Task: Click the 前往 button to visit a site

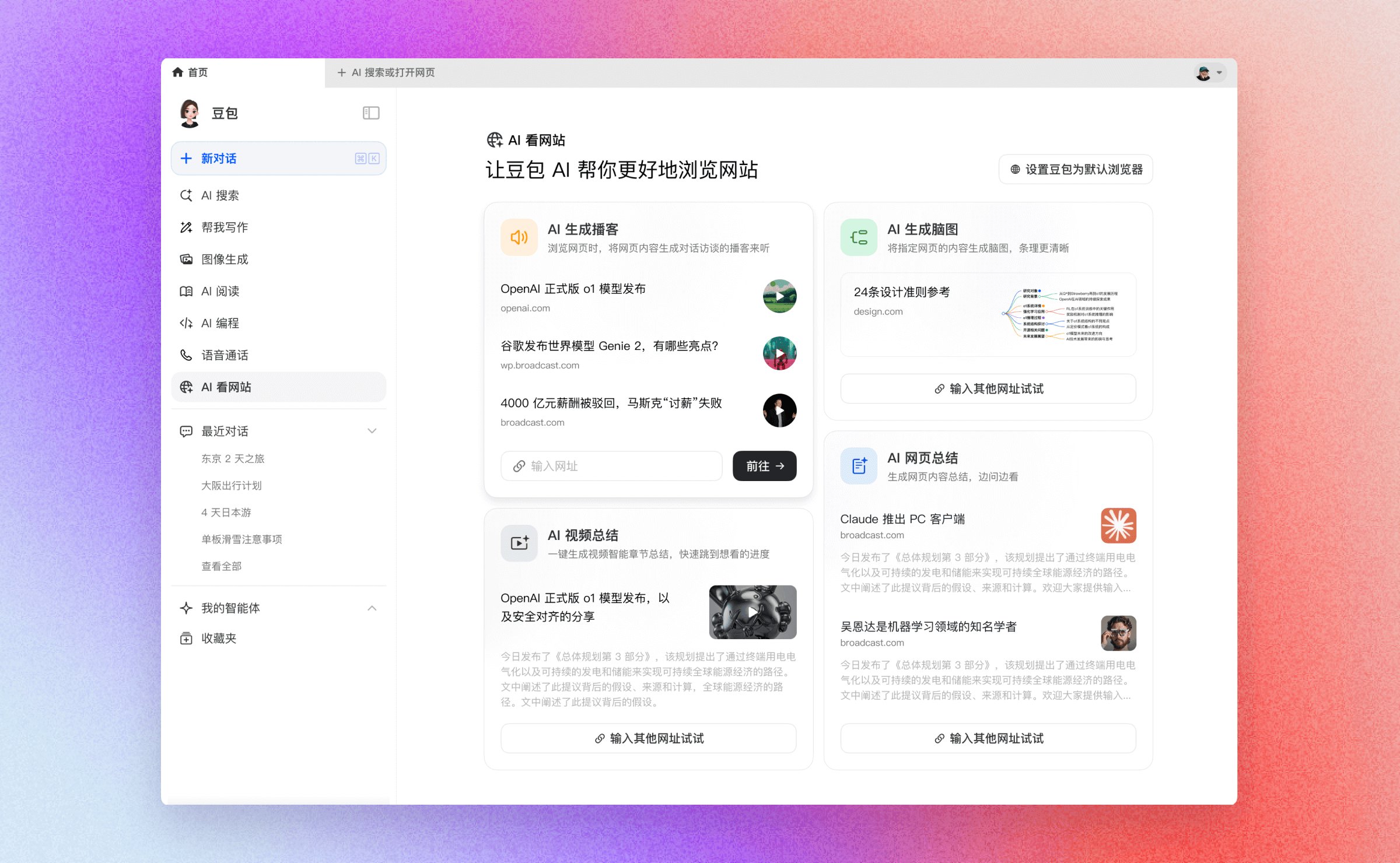Action: coord(764,466)
